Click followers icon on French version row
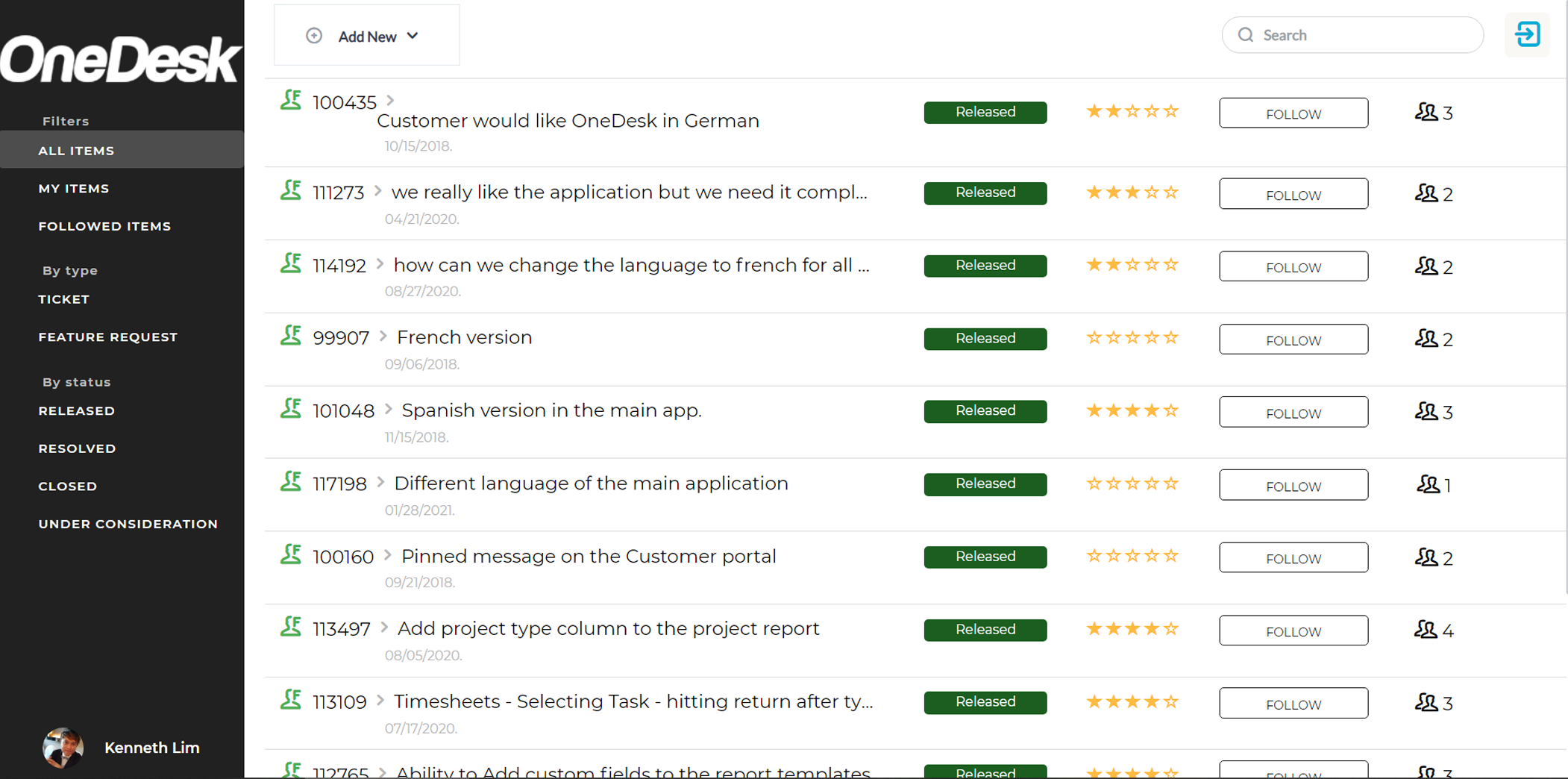Screen dimensions: 1568x779 (x=1426, y=338)
